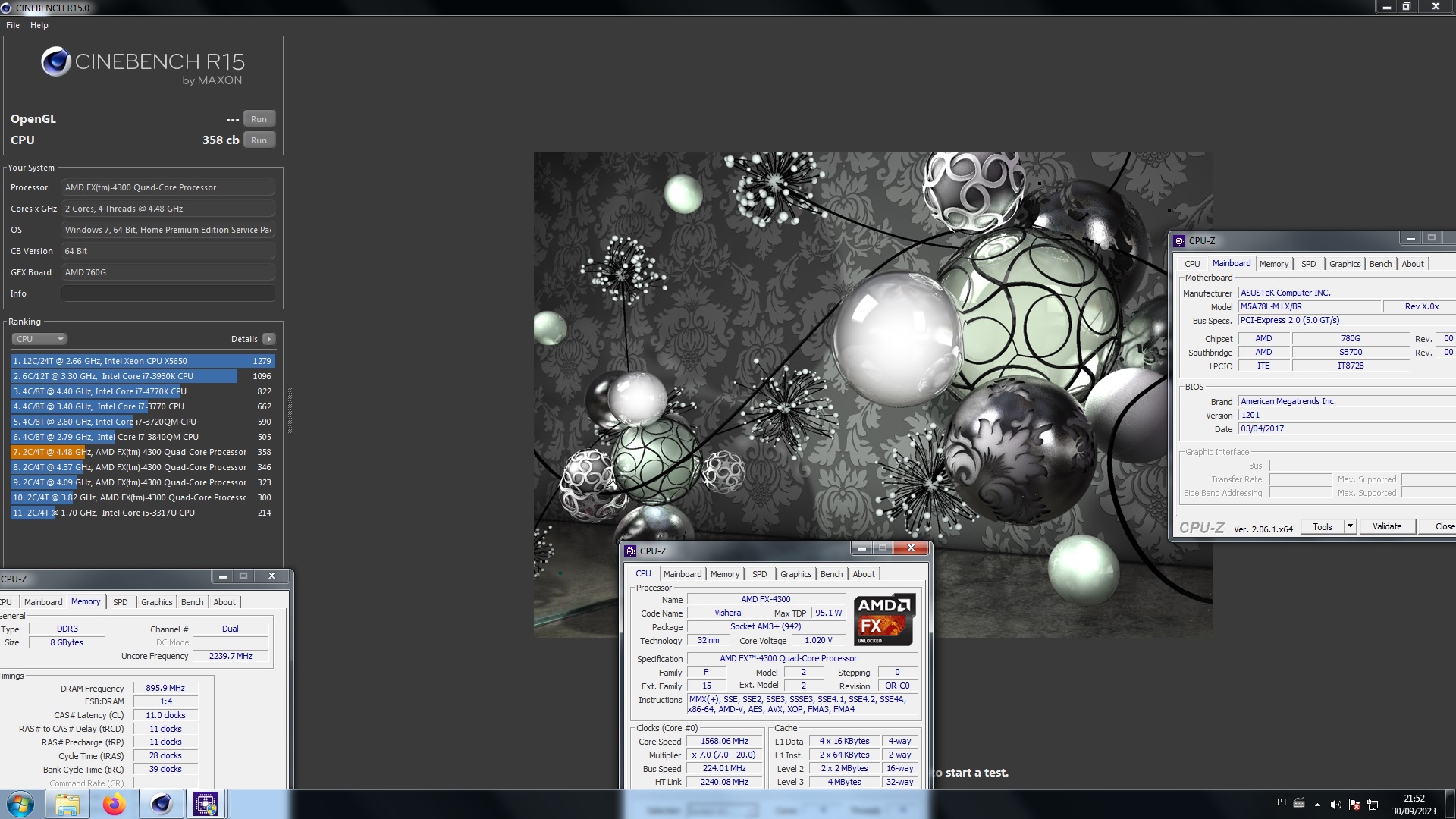This screenshot has height=819, width=1456.
Task: Select ranking row Intel Core i7-3930K CPU
Action: [143, 376]
